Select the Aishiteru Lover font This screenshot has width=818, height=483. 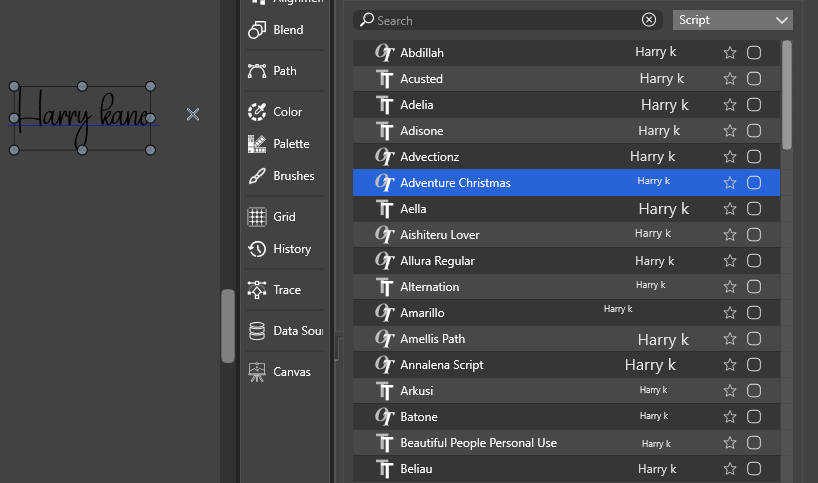click(440, 234)
